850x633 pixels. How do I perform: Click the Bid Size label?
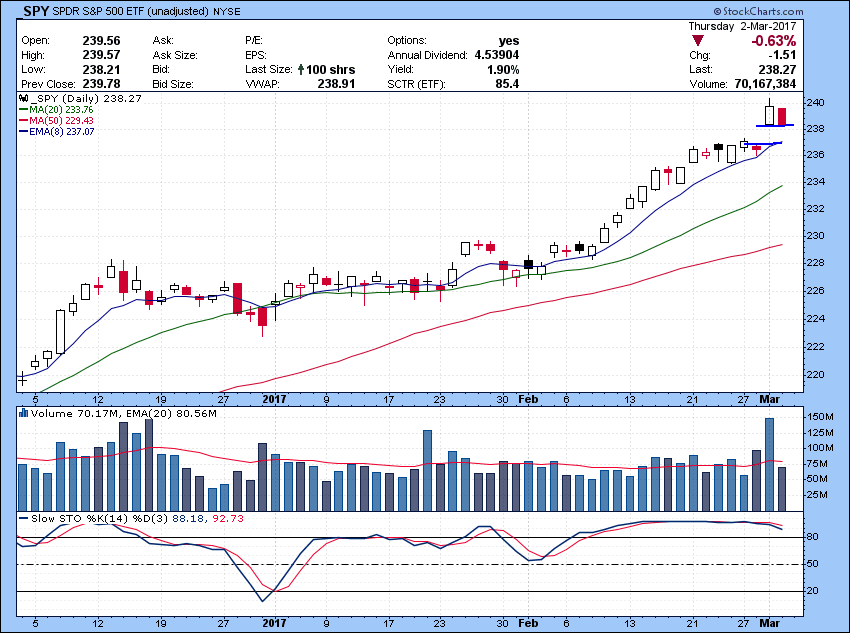[173, 84]
